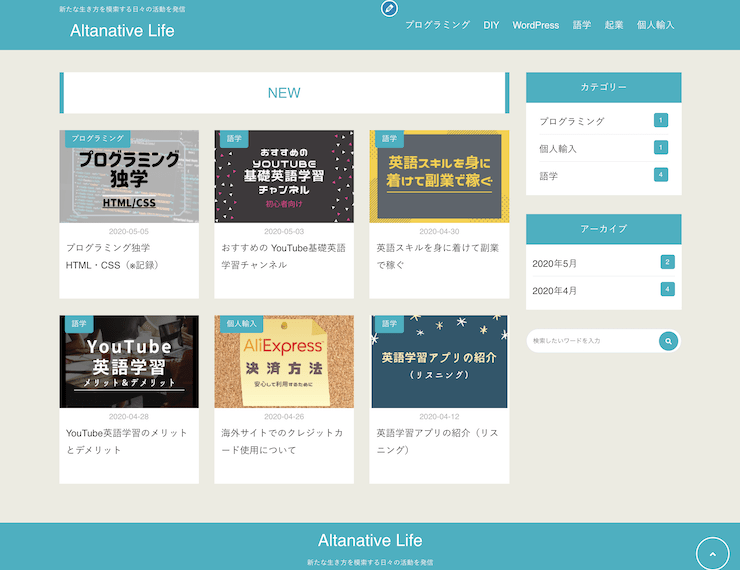
Task: Open the DIY menu item
Action: point(491,25)
